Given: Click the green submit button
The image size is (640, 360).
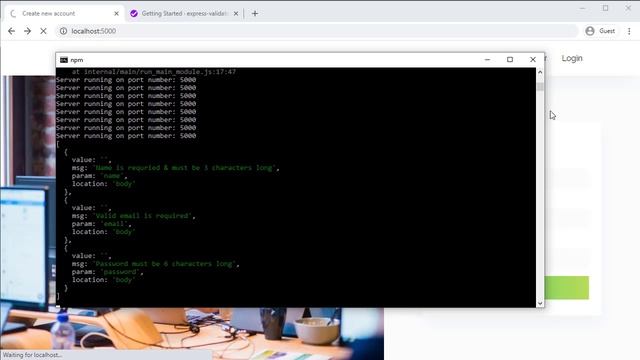Looking at the screenshot, I should (x=567, y=288).
